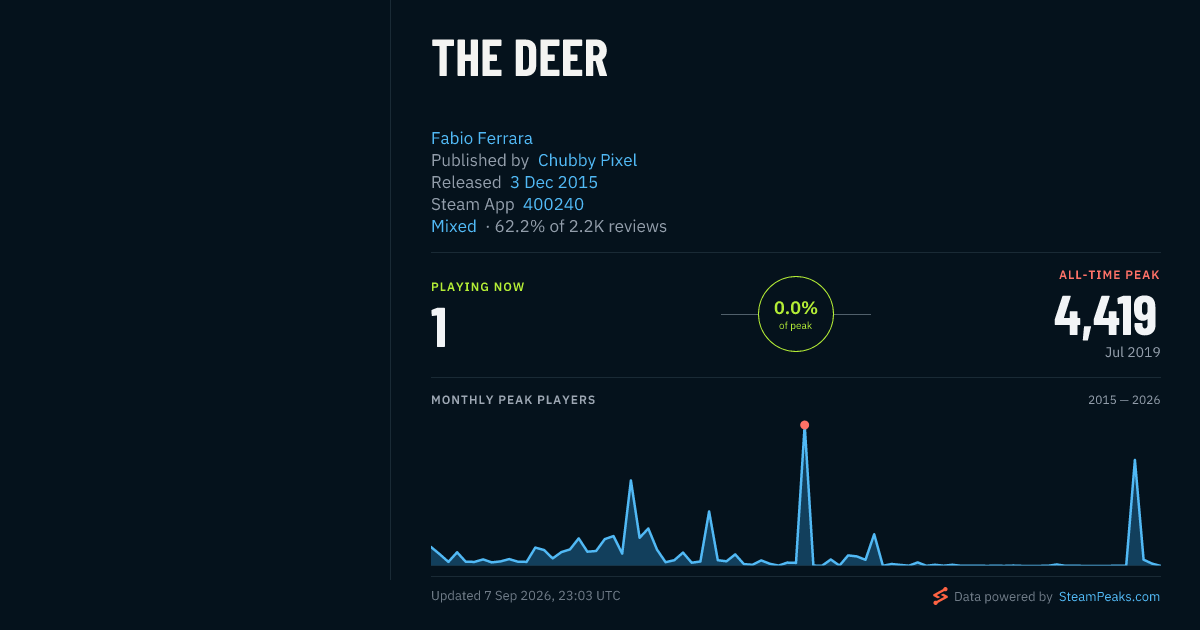The width and height of the screenshot is (1200, 630).
Task: Click the Playing Now count 1
Action: pos(438,328)
